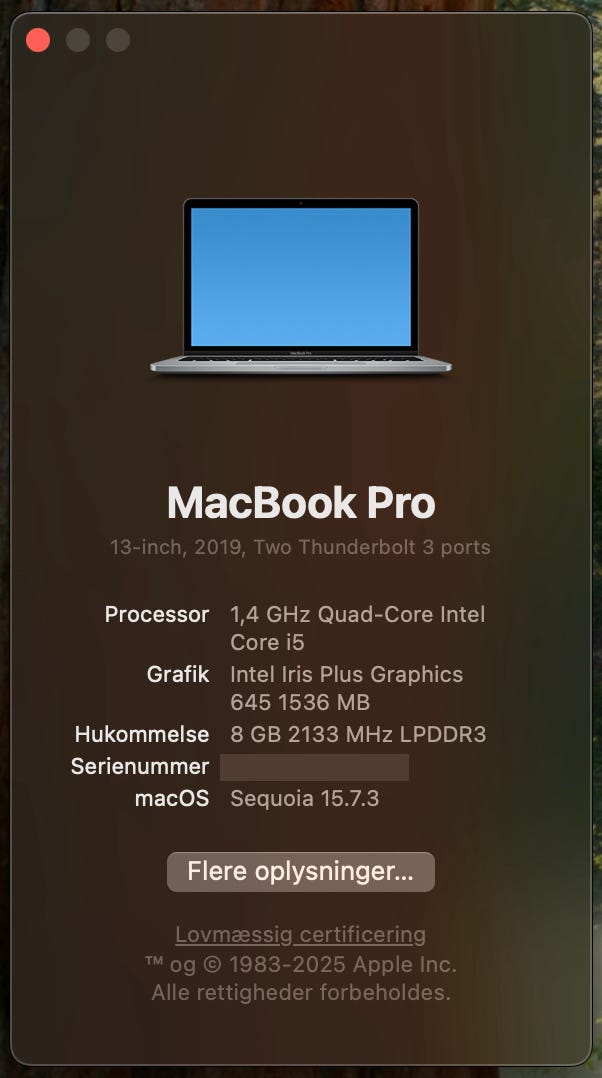Click the Alle rettigheder forbeholdes text
Viewport: 602px width, 1078px height.
click(x=301, y=993)
